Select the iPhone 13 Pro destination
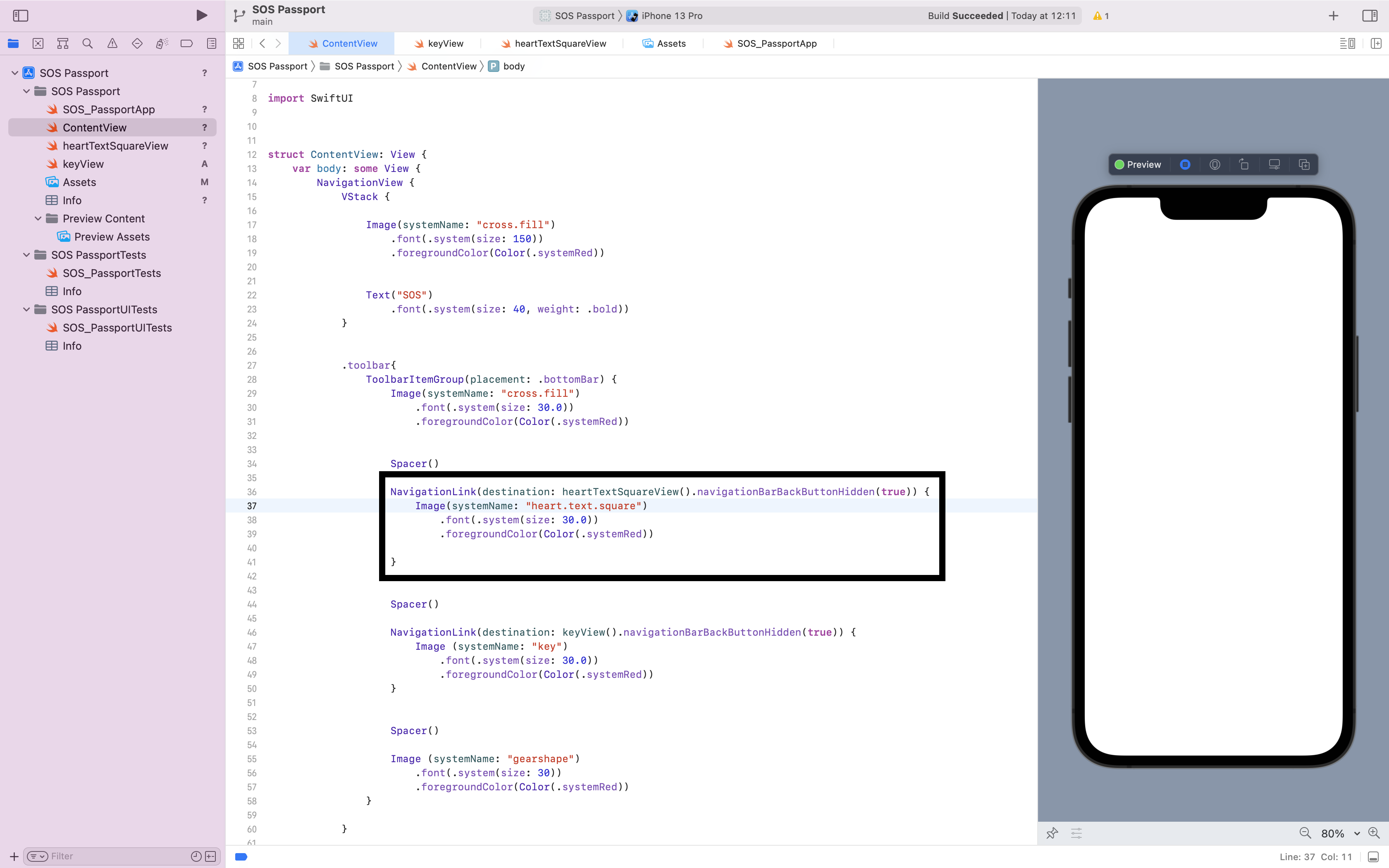1389x868 pixels. (671, 16)
